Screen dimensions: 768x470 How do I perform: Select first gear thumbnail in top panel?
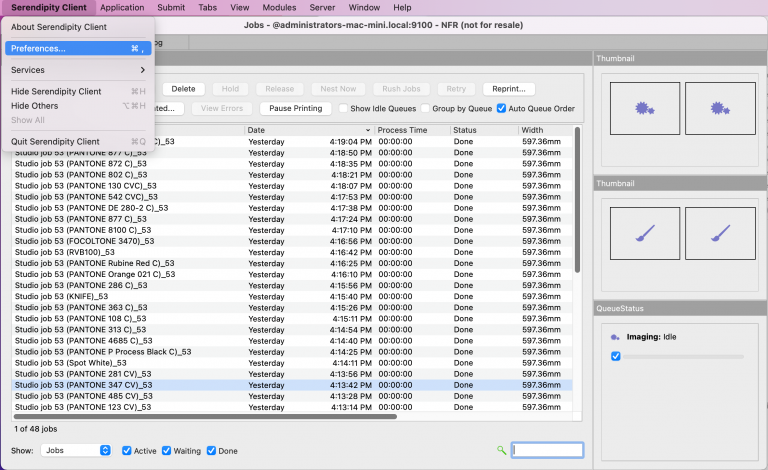coord(645,108)
